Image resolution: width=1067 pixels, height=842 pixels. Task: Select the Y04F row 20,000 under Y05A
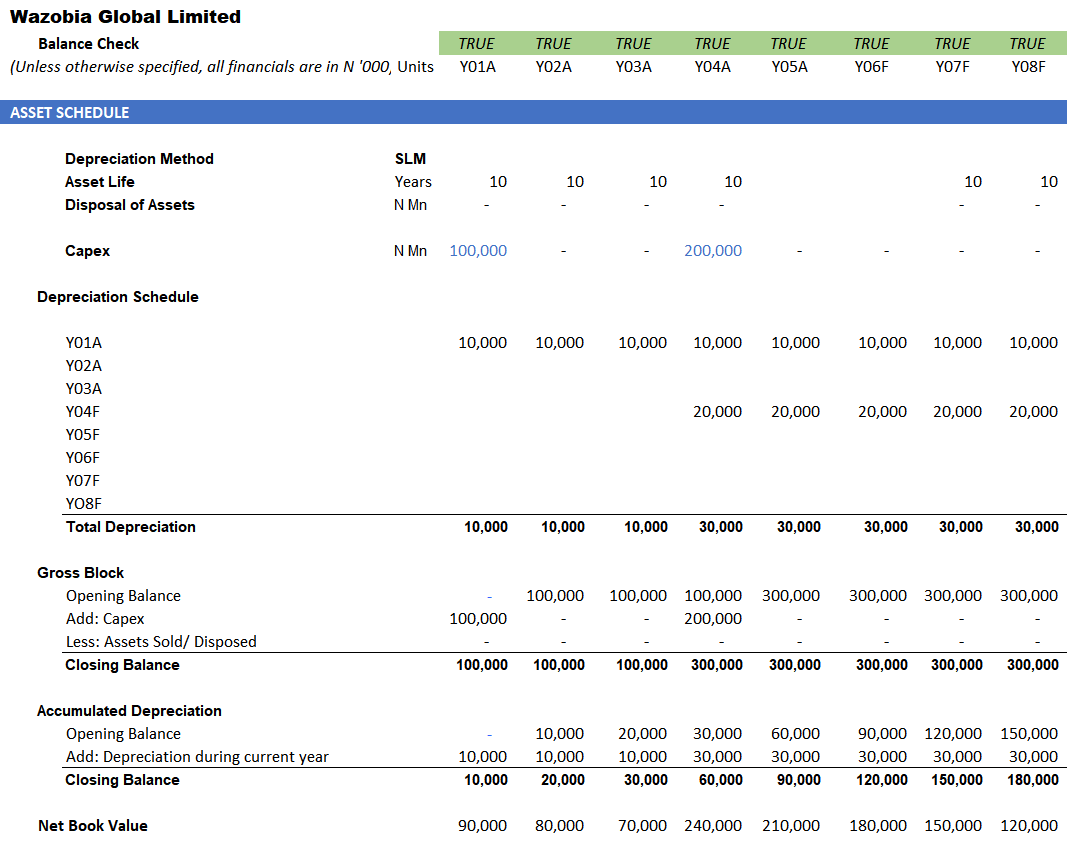[x=795, y=412]
